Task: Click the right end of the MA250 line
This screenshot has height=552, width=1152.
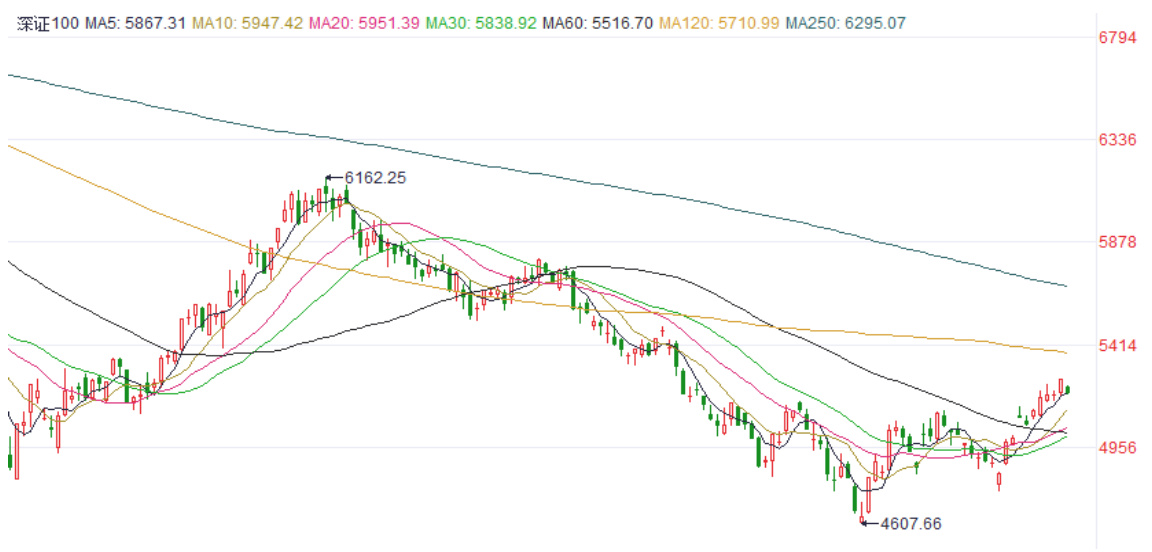Action: click(1066, 286)
